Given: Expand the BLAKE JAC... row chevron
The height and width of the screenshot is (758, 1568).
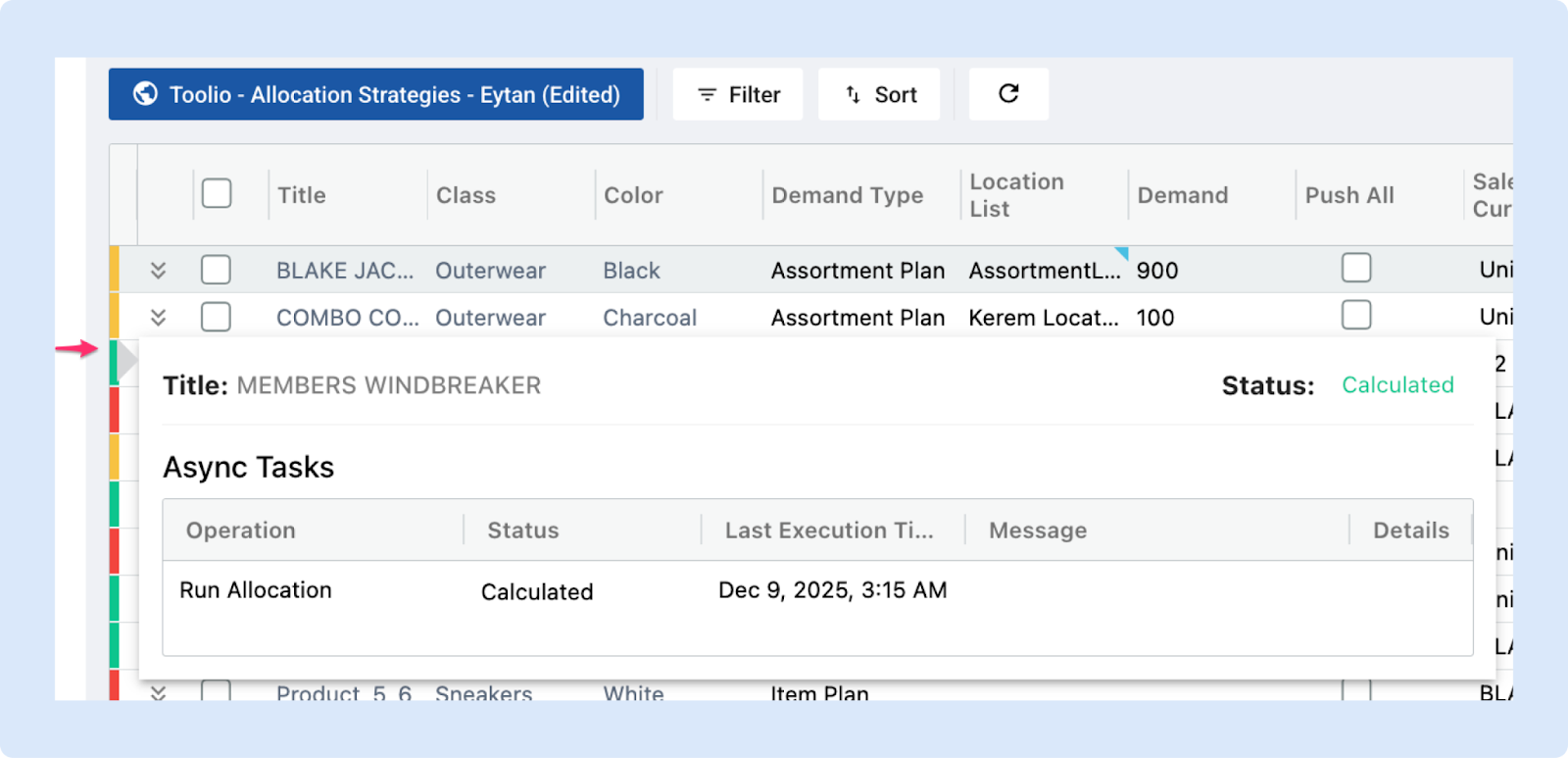Looking at the screenshot, I should pos(158,270).
